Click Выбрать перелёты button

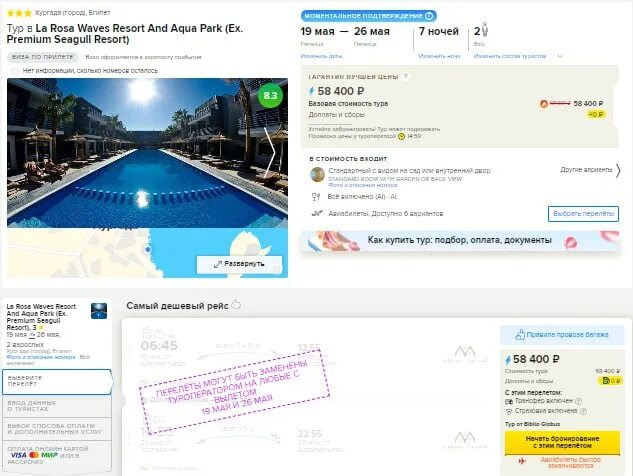point(583,214)
